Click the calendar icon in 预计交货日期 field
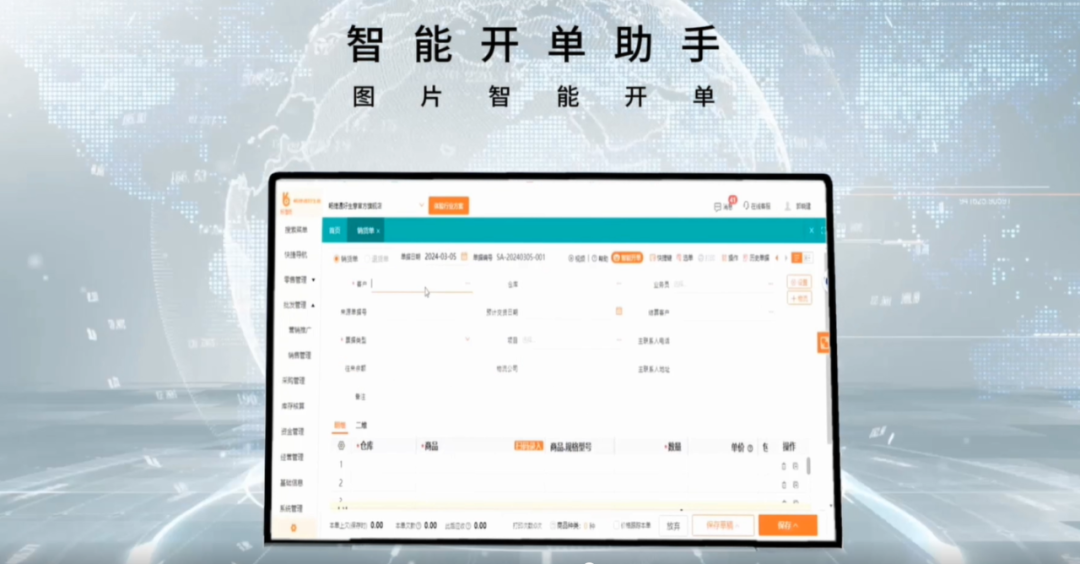This screenshot has height=564, width=1080. coord(619,311)
